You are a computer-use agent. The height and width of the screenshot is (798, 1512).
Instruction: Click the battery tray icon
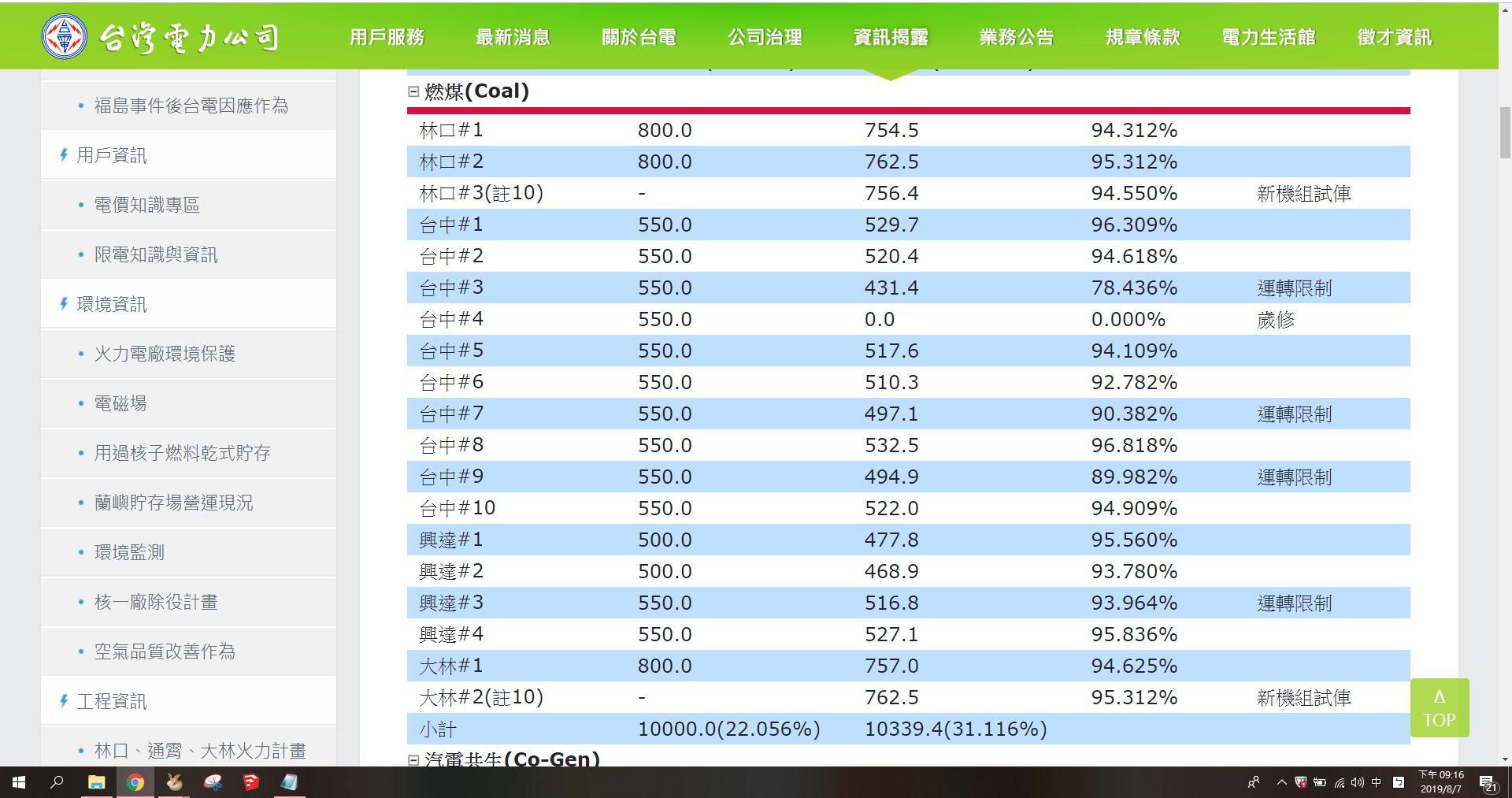1319,782
